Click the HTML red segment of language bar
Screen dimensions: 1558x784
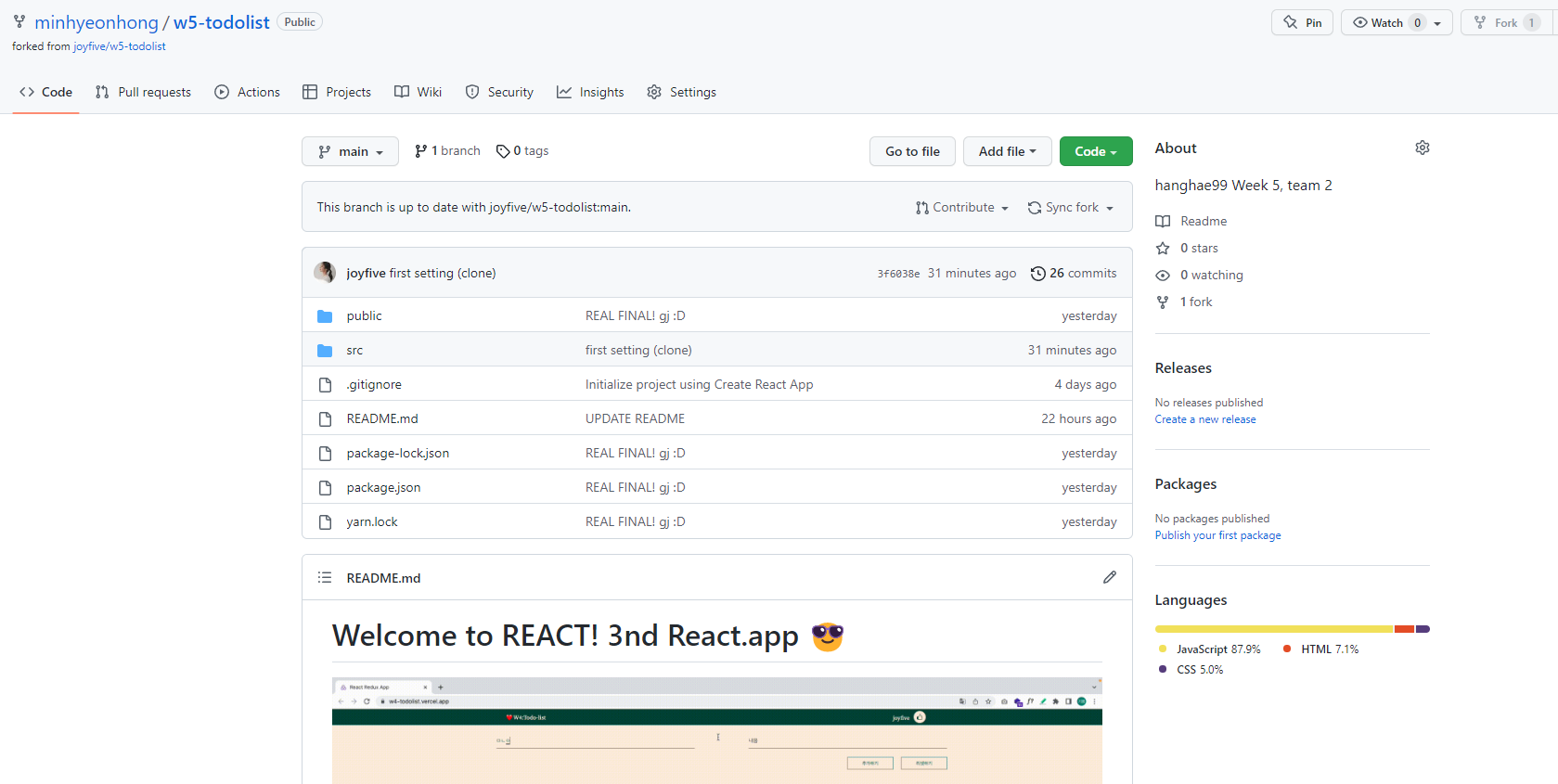1405,629
